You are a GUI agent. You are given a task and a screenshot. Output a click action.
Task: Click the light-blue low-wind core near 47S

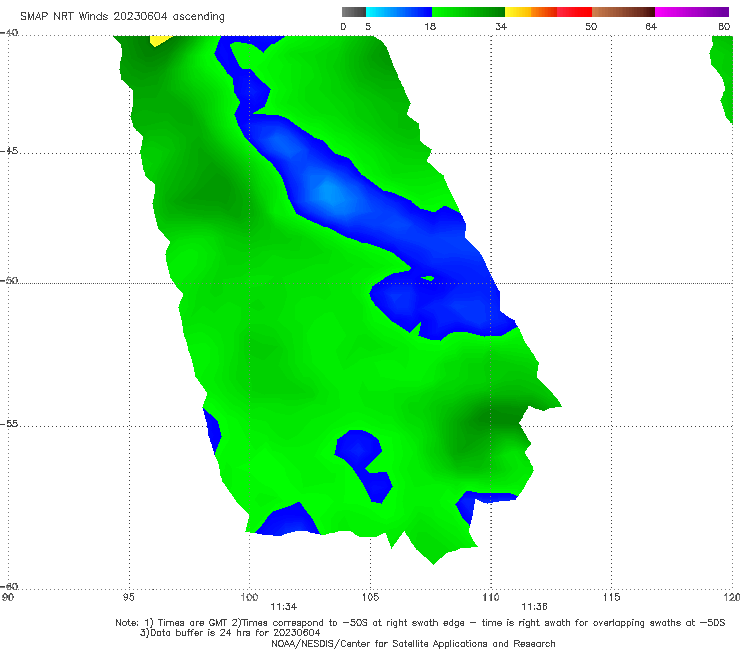330,193
